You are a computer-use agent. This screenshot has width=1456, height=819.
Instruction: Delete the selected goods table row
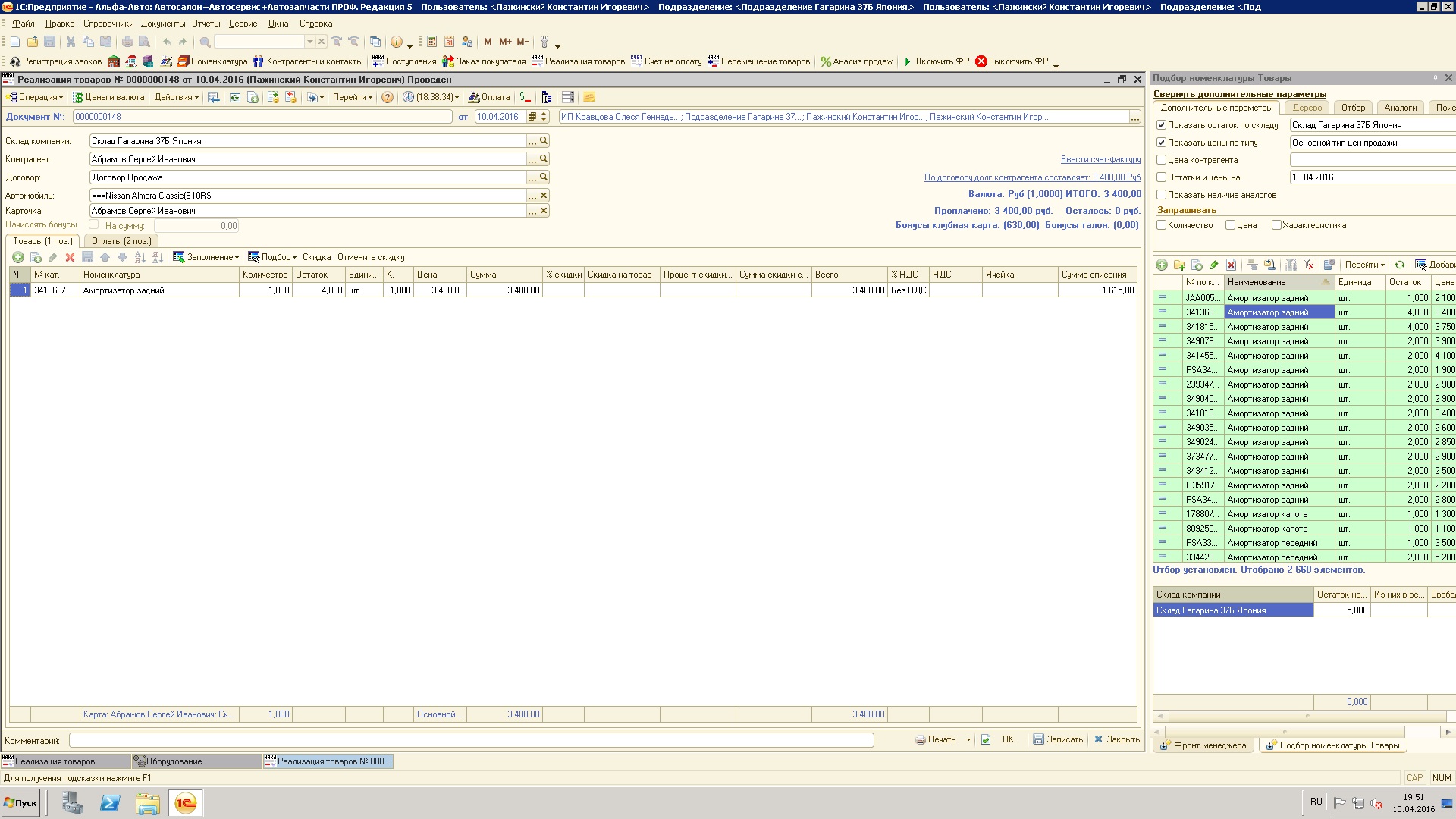pyautogui.click(x=70, y=257)
